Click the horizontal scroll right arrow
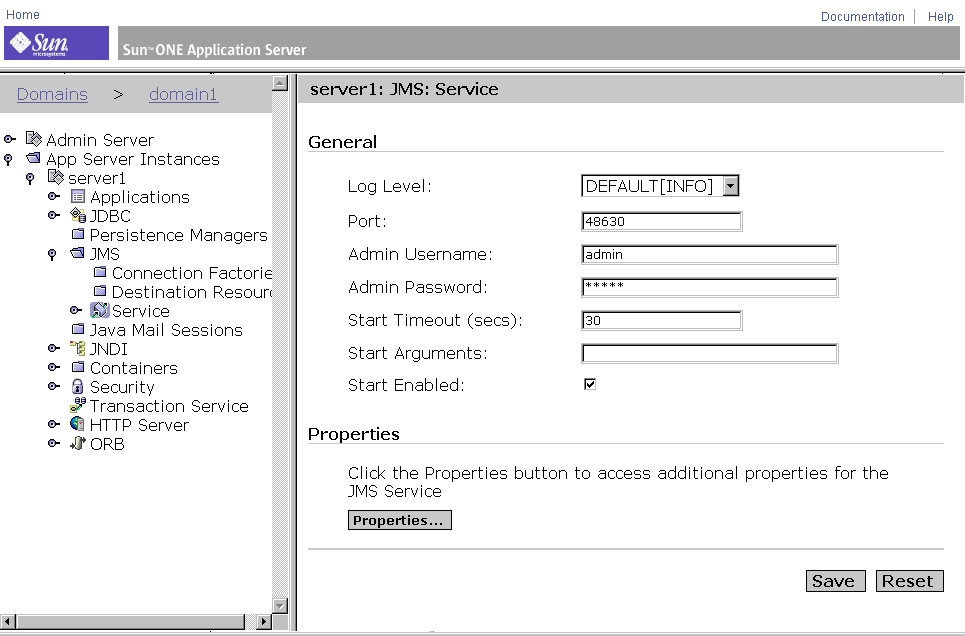 (263, 621)
